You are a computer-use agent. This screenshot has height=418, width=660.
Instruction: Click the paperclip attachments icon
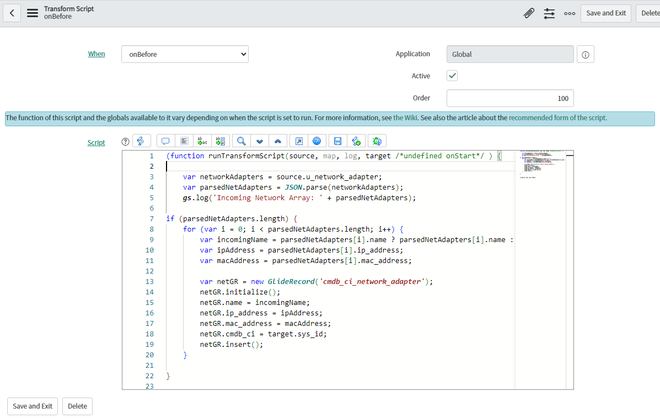click(x=529, y=13)
